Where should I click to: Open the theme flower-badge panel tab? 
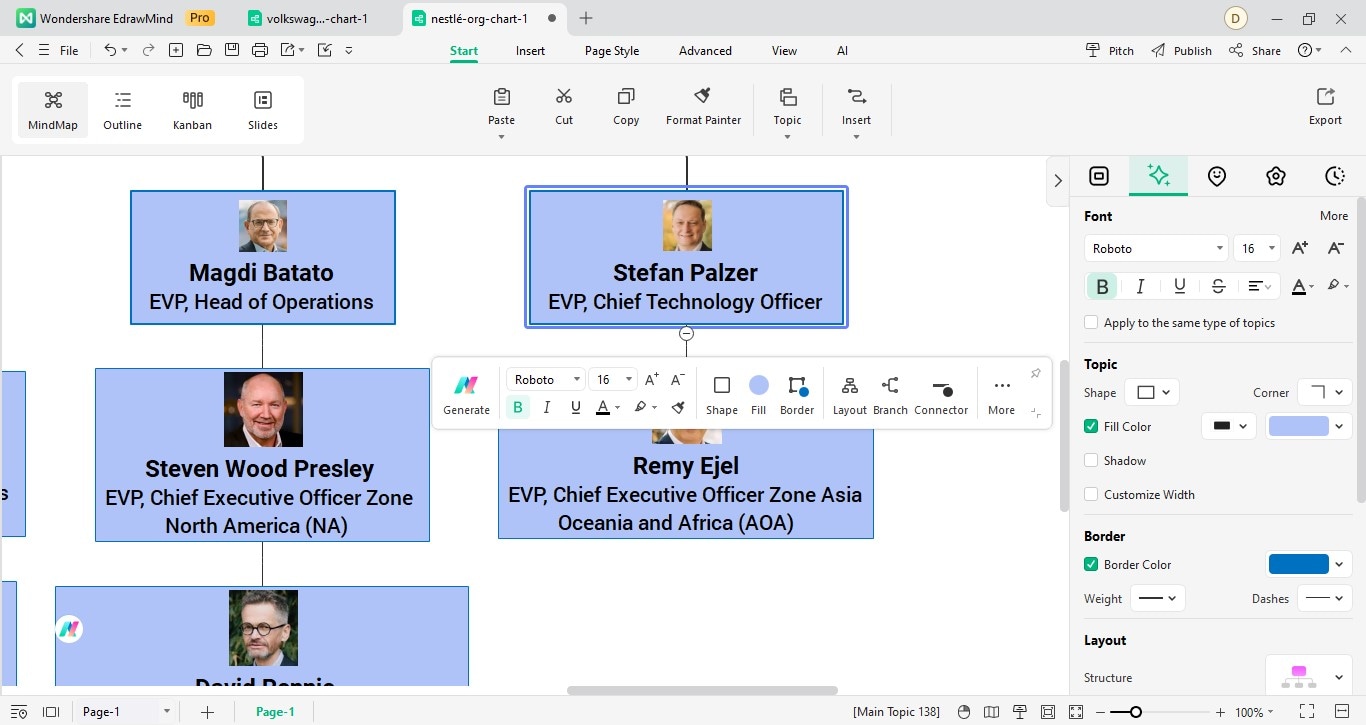(x=1275, y=176)
